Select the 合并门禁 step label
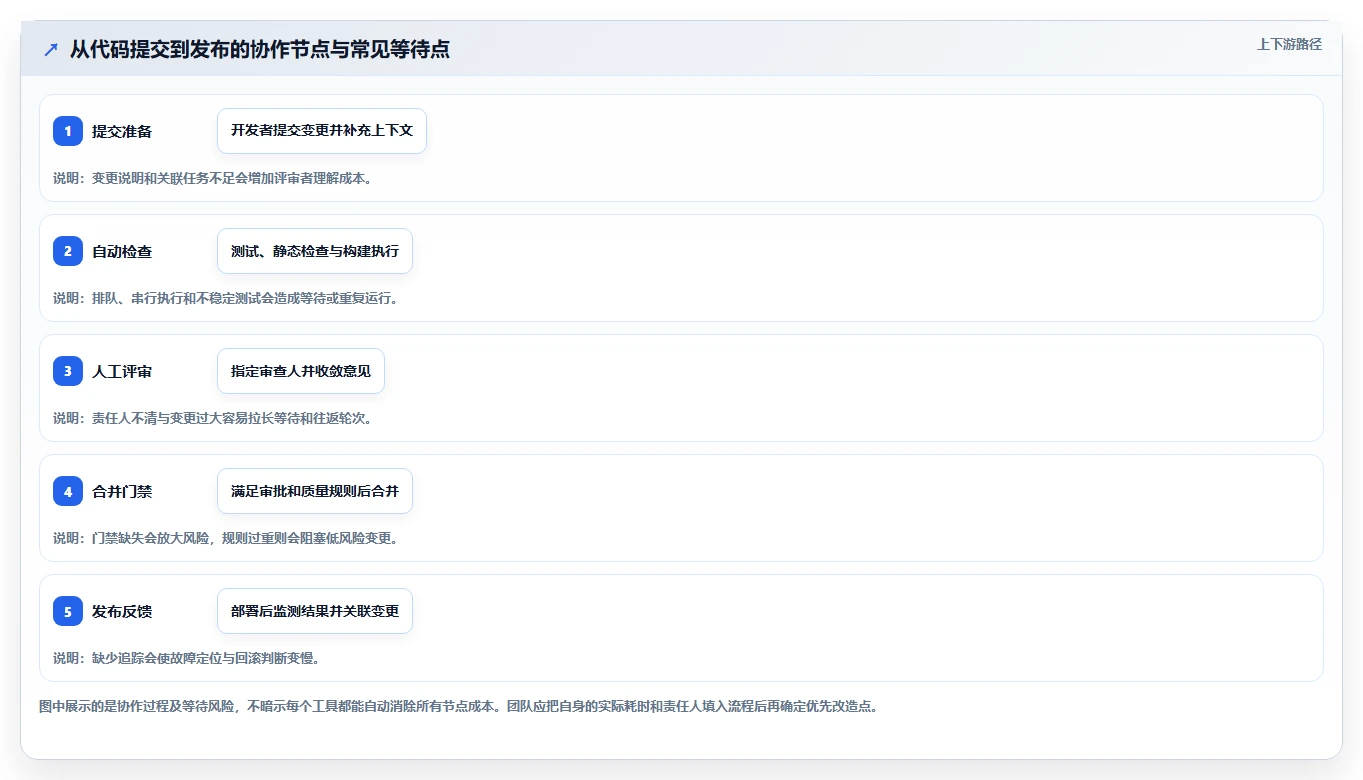Screen dimensions: 1363x780 (122, 491)
